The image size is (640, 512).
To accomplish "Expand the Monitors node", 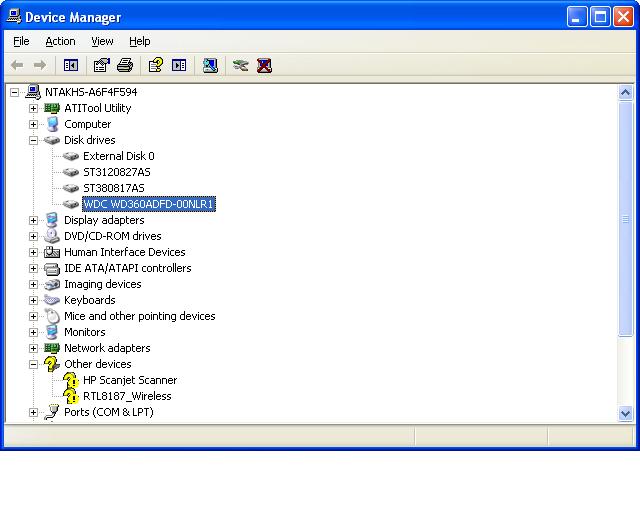I will (x=33, y=332).
